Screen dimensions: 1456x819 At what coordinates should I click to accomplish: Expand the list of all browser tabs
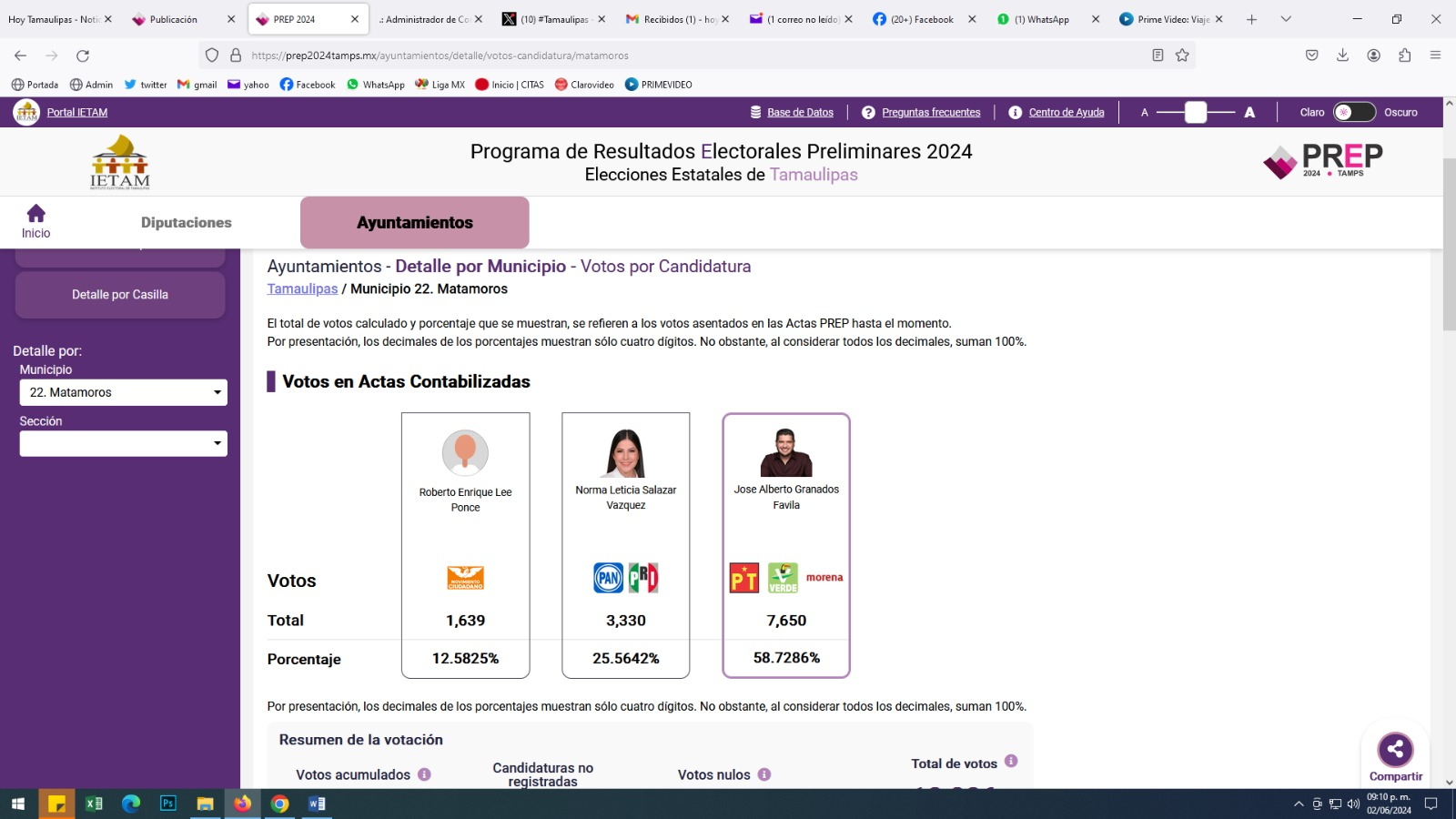(x=1286, y=19)
